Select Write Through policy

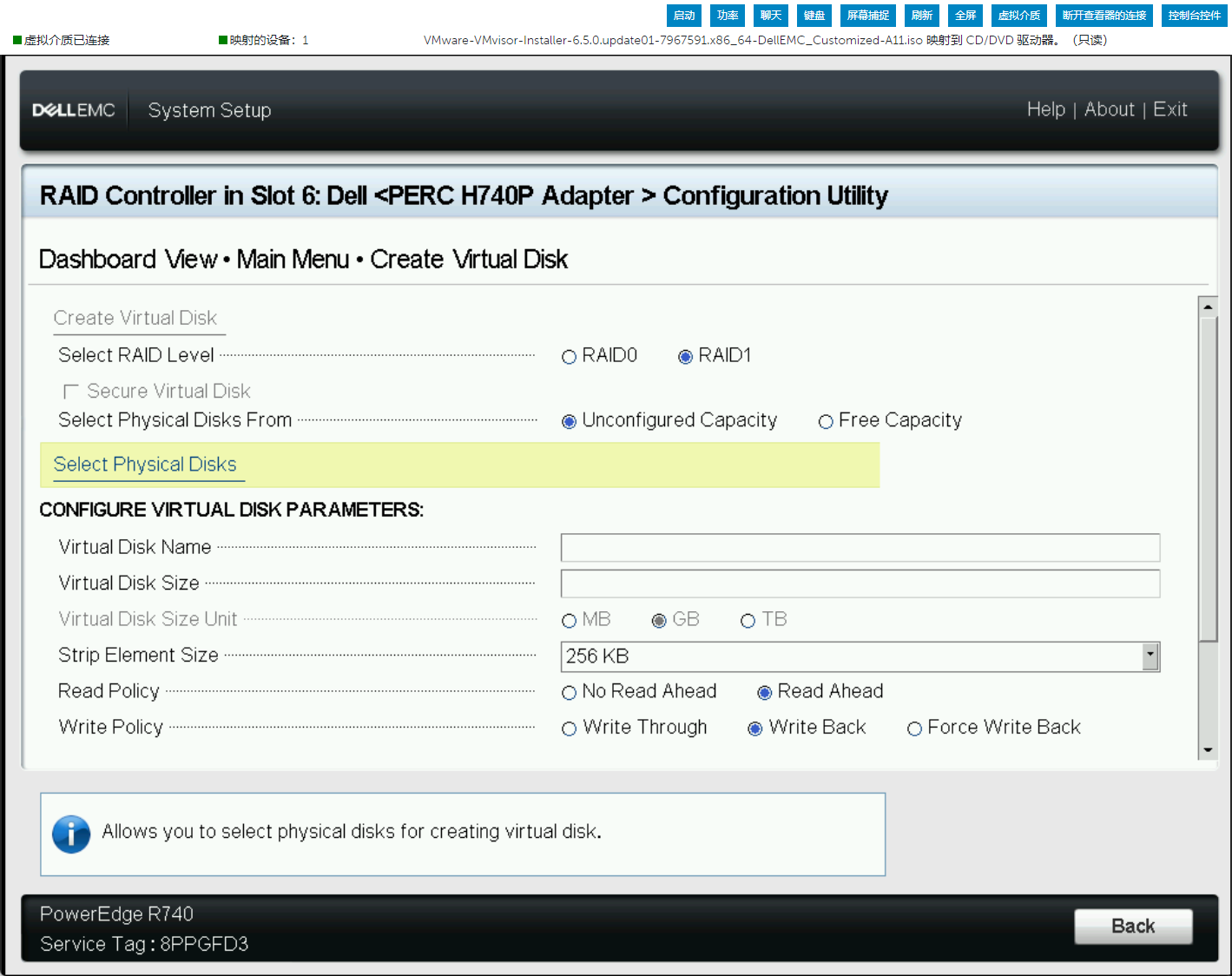click(x=569, y=729)
